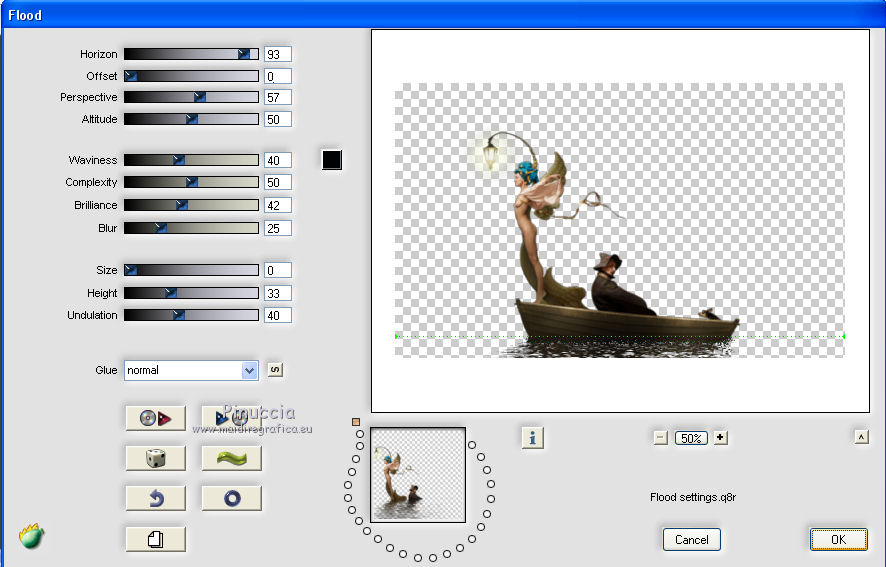This screenshot has width=886, height=567.
Task: Click the Offset value field
Action: click(278, 76)
